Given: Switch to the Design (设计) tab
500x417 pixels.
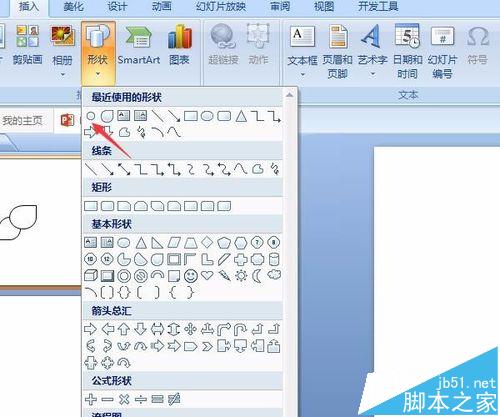Looking at the screenshot, I should 117,7.
